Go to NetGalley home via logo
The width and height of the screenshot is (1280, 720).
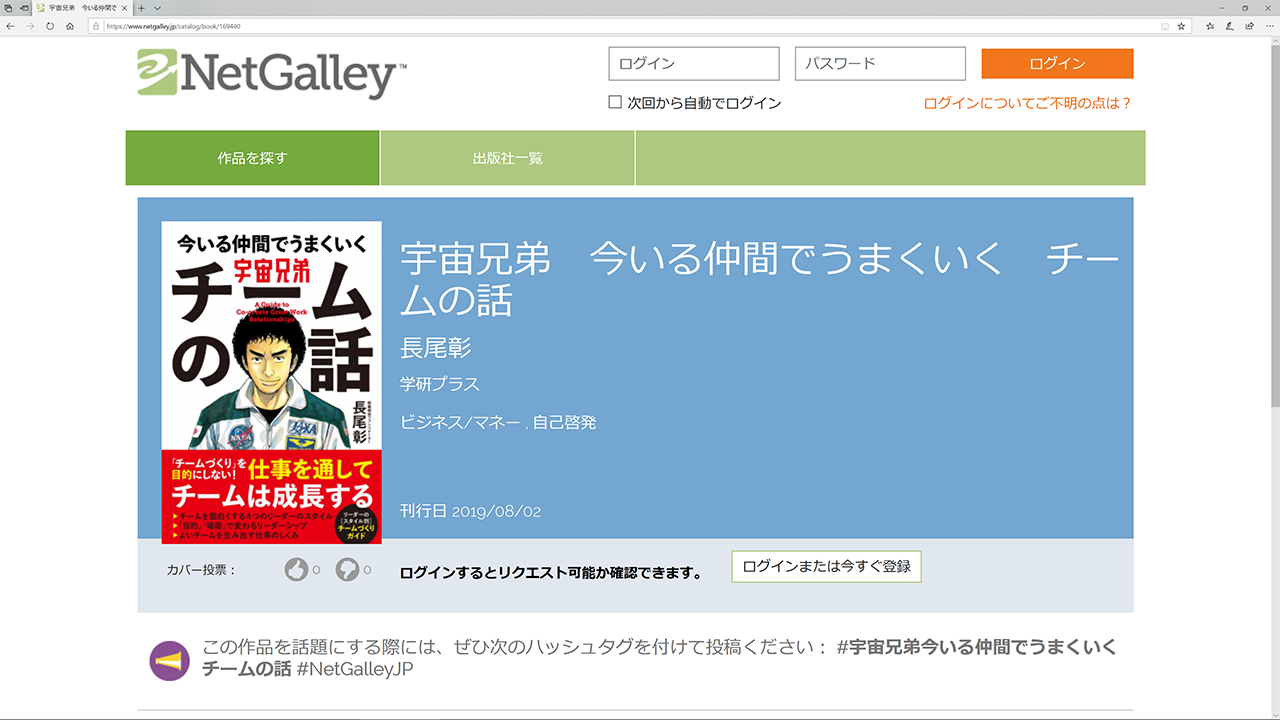coord(272,73)
